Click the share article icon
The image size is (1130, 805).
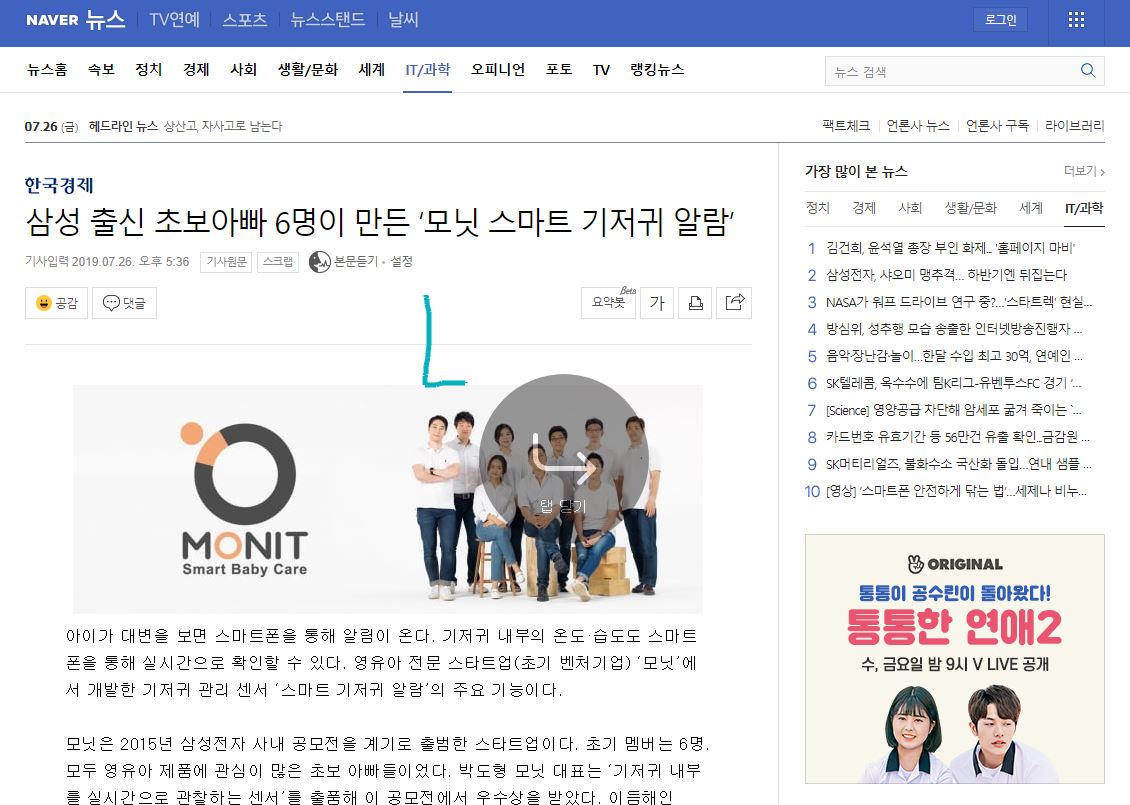734,303
